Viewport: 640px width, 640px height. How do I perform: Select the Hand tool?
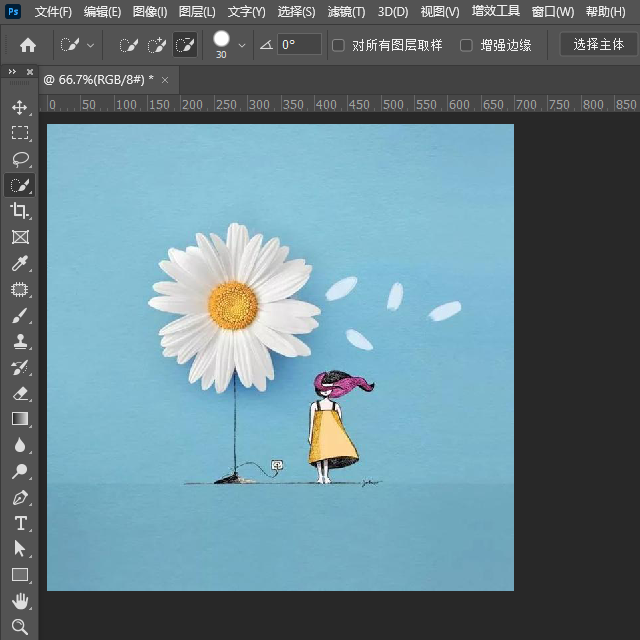[19, 601]
